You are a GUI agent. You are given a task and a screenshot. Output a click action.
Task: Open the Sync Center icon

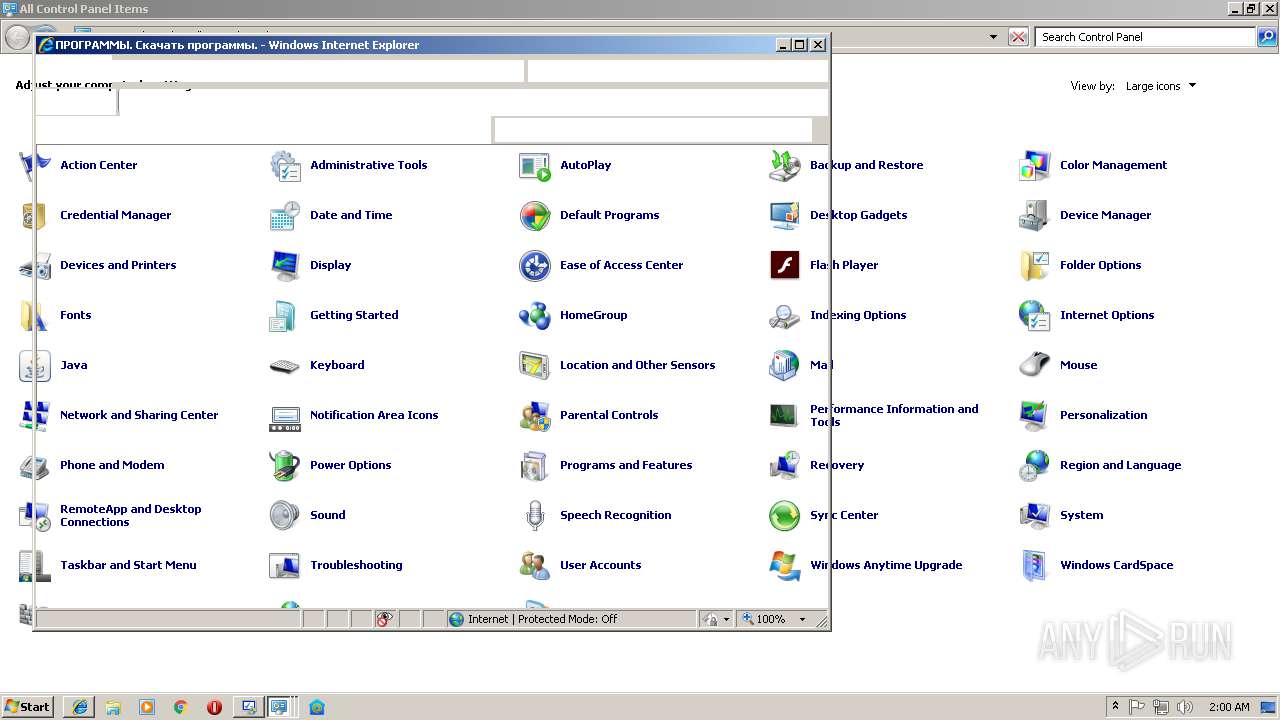(x=785, y=515)
